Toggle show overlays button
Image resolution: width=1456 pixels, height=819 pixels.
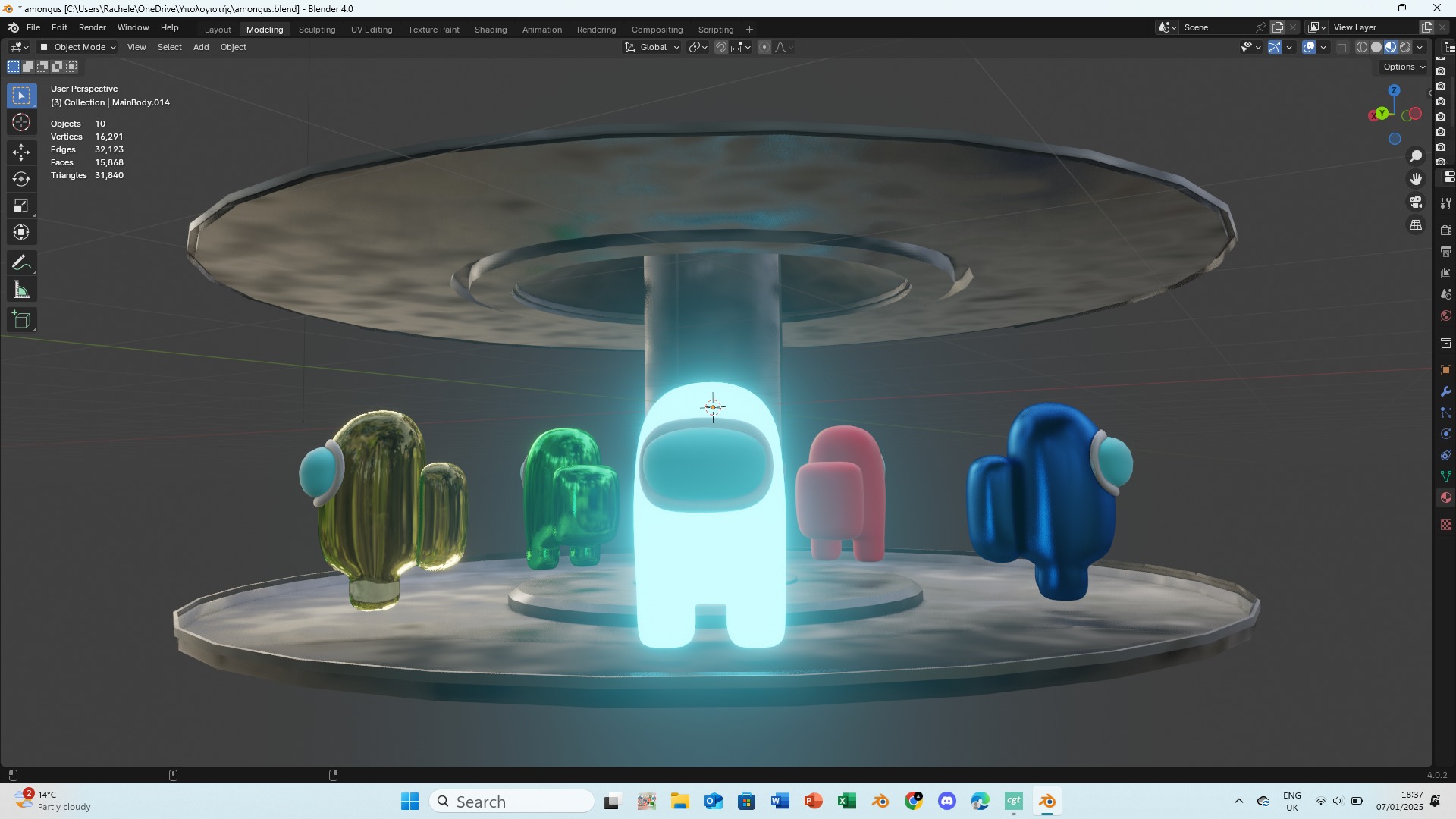pyautogui.click(x=1309, y=47)
